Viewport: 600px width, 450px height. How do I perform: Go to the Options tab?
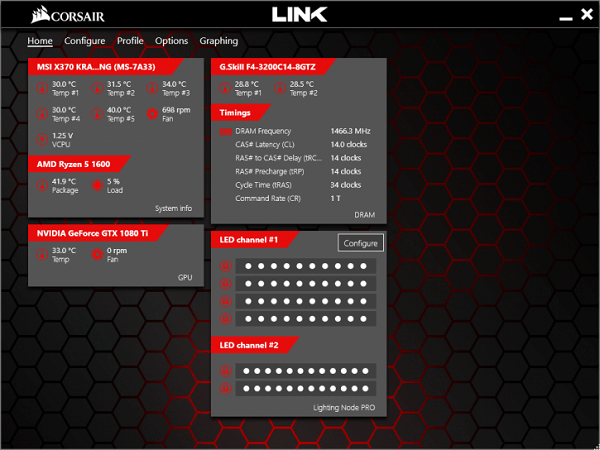171,41
